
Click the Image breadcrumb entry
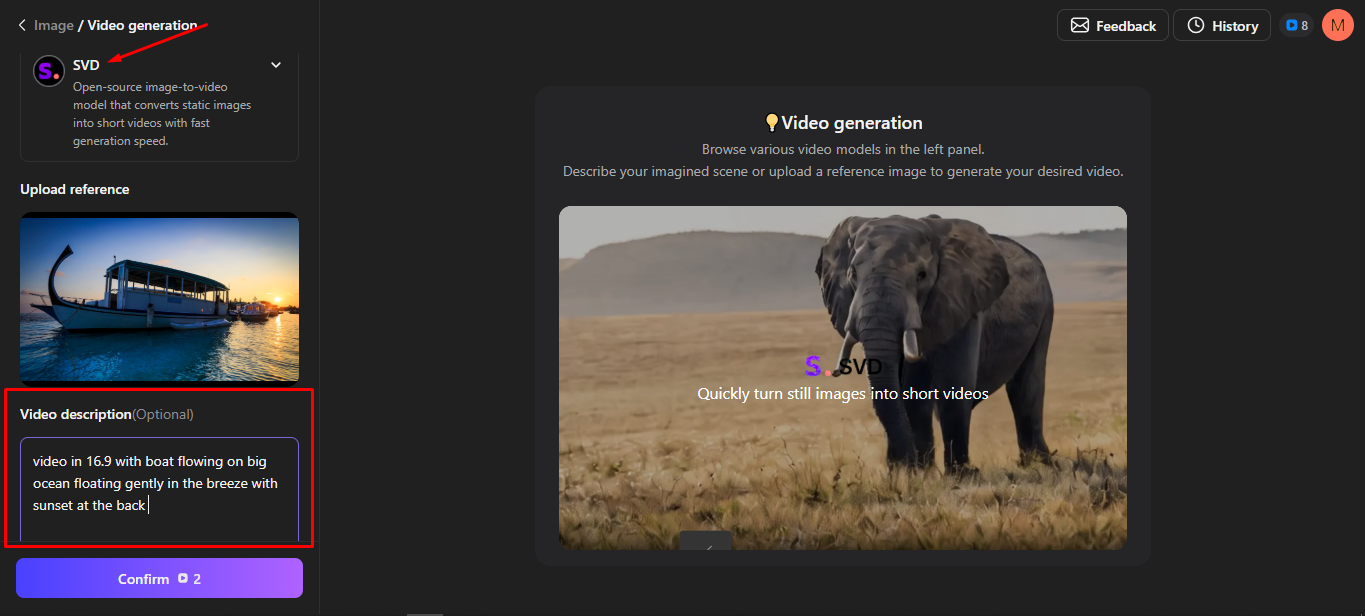coord(53,25)
